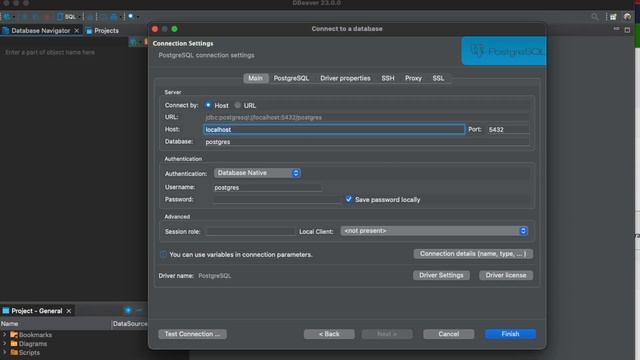This screenshot has height=360, width=640.
Task: Close the Database Navigator tab
Action: coord(76,31)
